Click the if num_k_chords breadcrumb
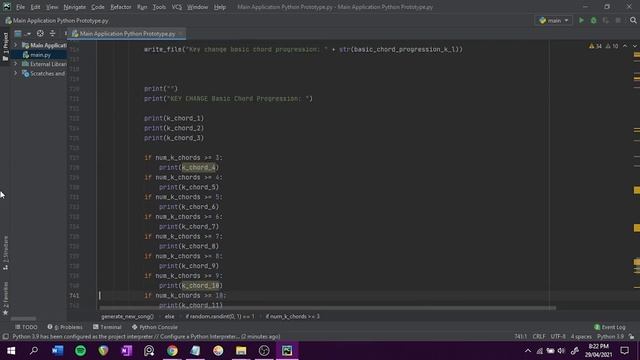Image resolution: width=640 pixels, height=360 pixels. (x=293, y=316)
